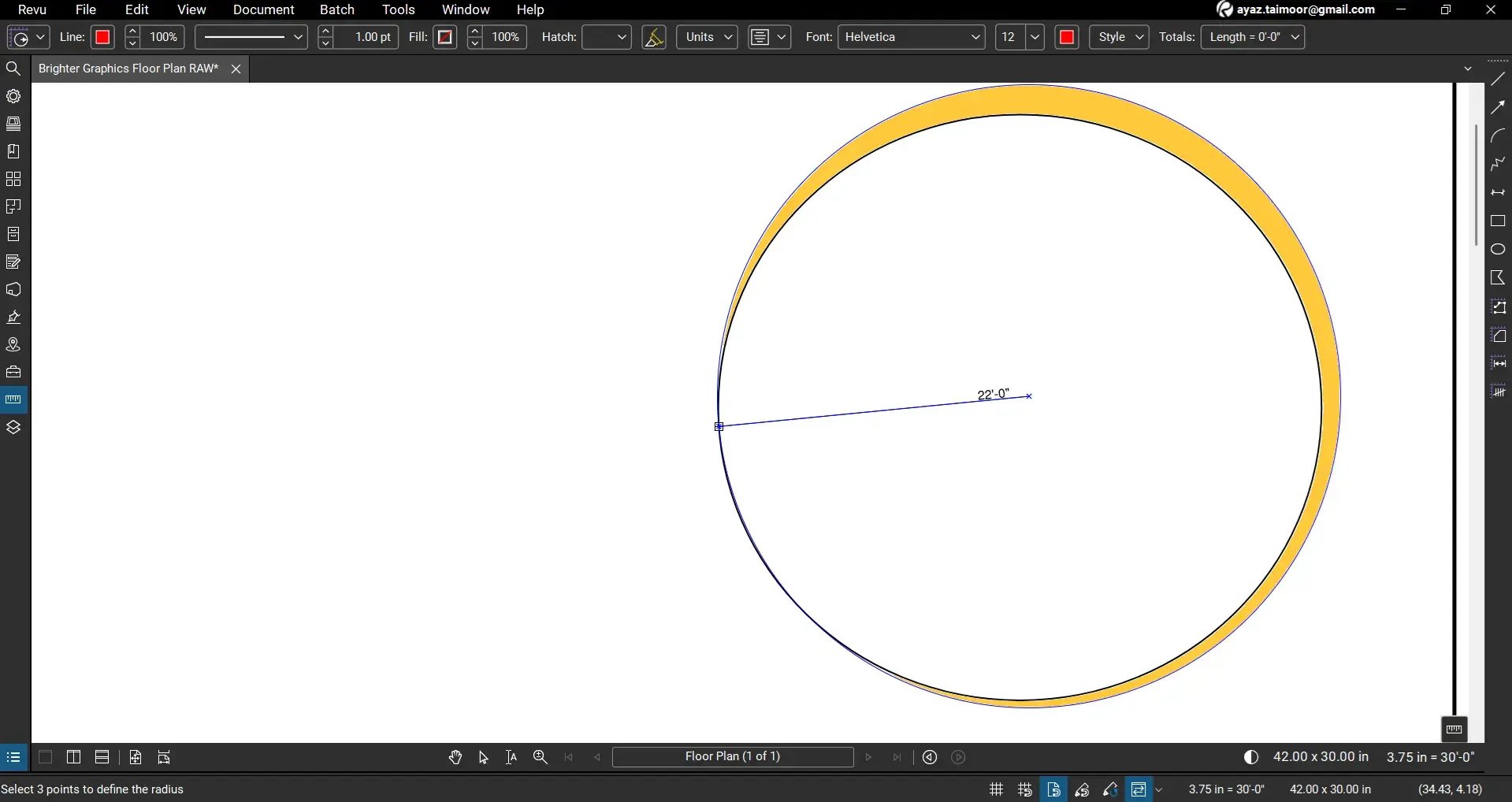Activate the Pan tool in the status bar
This screenshot has height=802, width=1512.
coord(455,757)
